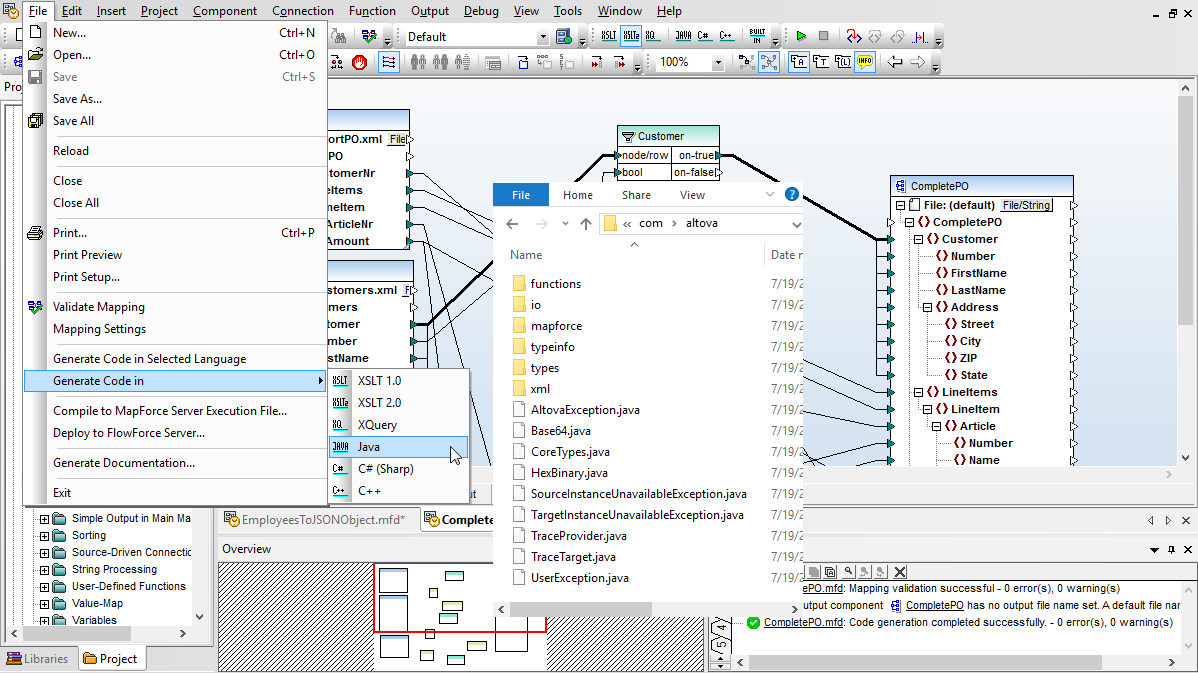The height and width of the screenshot is (673, 1198).
Task: Open the zoom level 100% dropdown
Action: 717,63
